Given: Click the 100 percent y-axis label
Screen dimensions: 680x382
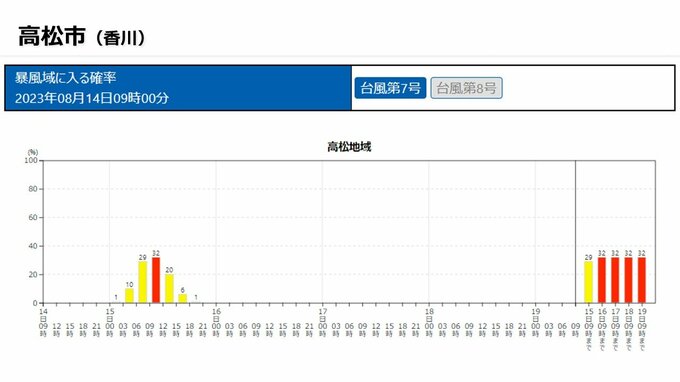Looking at the screenshot, I should [31, 160].
